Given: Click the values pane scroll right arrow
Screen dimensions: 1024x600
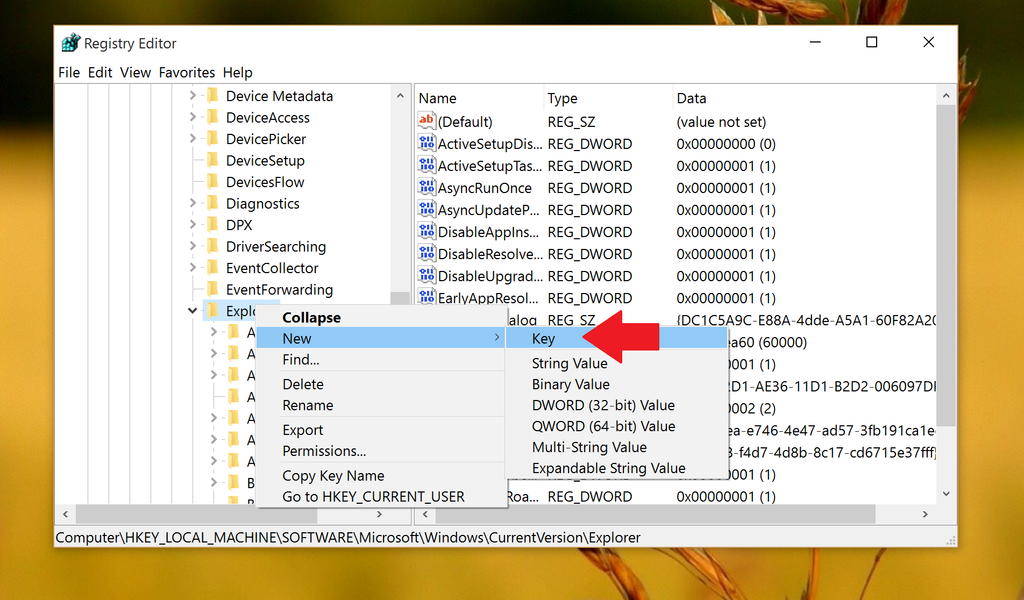Looking at the screenshot, I should 925,514.
